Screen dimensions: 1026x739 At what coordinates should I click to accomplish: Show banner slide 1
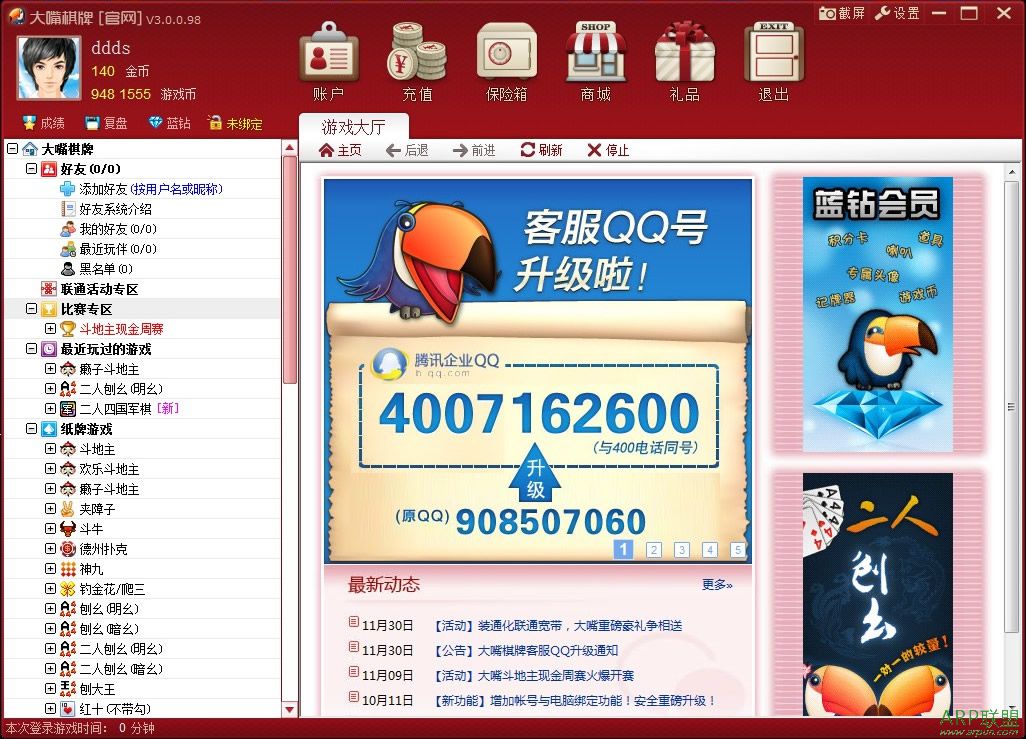(x=624, y=549)
